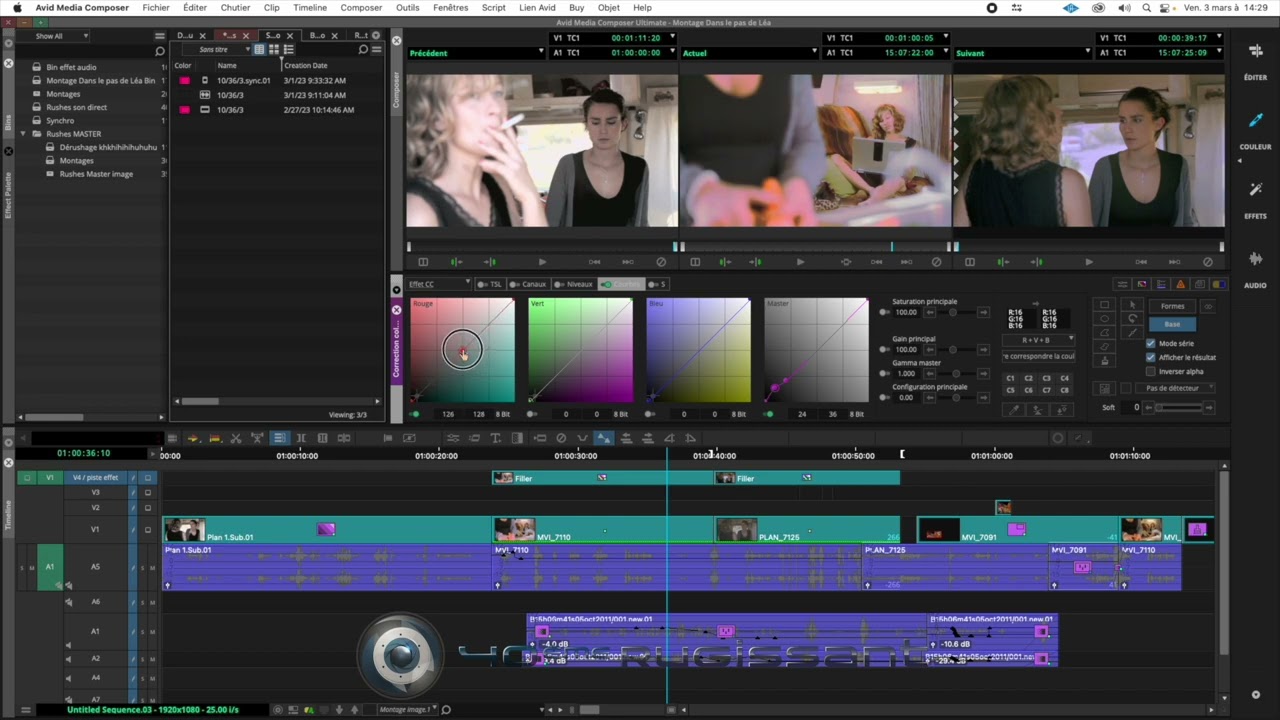Image resolution: width=1280 pixels, height=720 pixels.
Task: Toggle the Vert curve enable switch
Action: tap(532, 414)
